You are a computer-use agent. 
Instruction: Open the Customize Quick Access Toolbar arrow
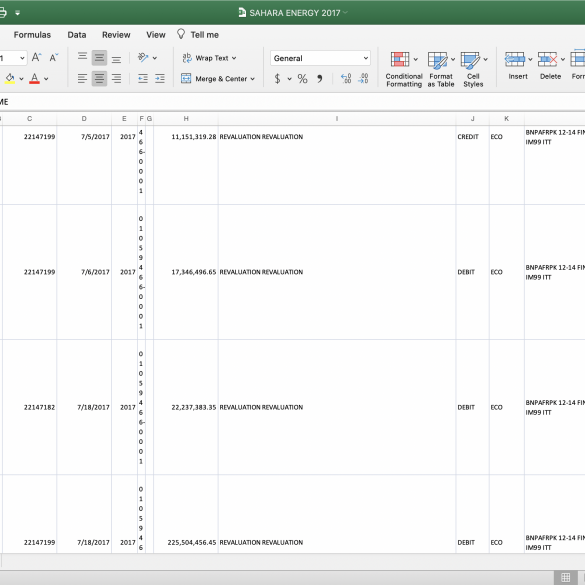tap(17, 13)
